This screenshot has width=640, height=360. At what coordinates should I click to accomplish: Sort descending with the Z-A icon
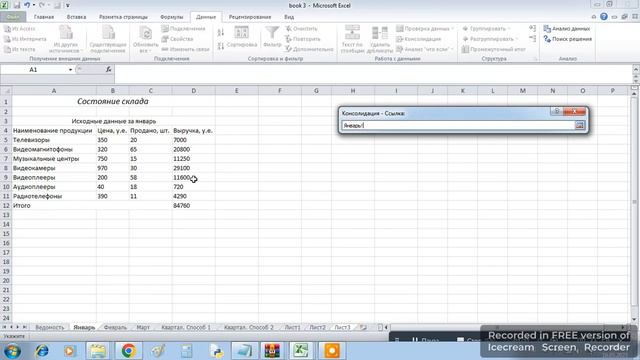[x=221, y=46]
